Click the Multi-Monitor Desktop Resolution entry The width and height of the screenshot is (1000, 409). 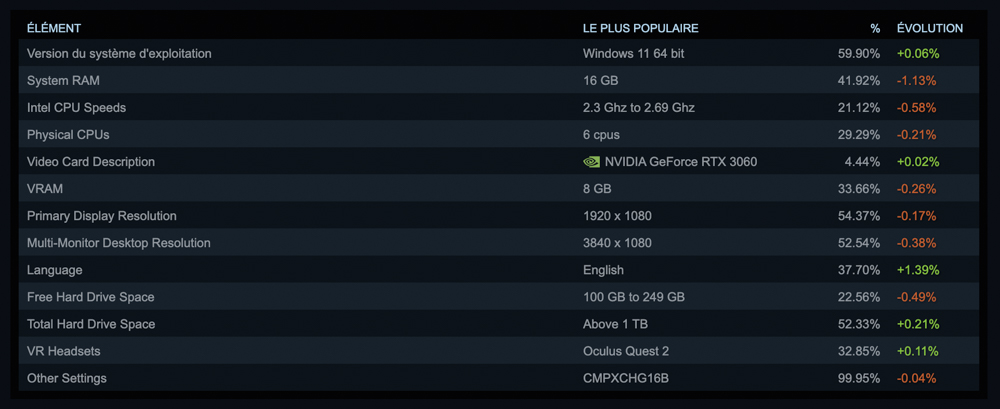[499, 243]
